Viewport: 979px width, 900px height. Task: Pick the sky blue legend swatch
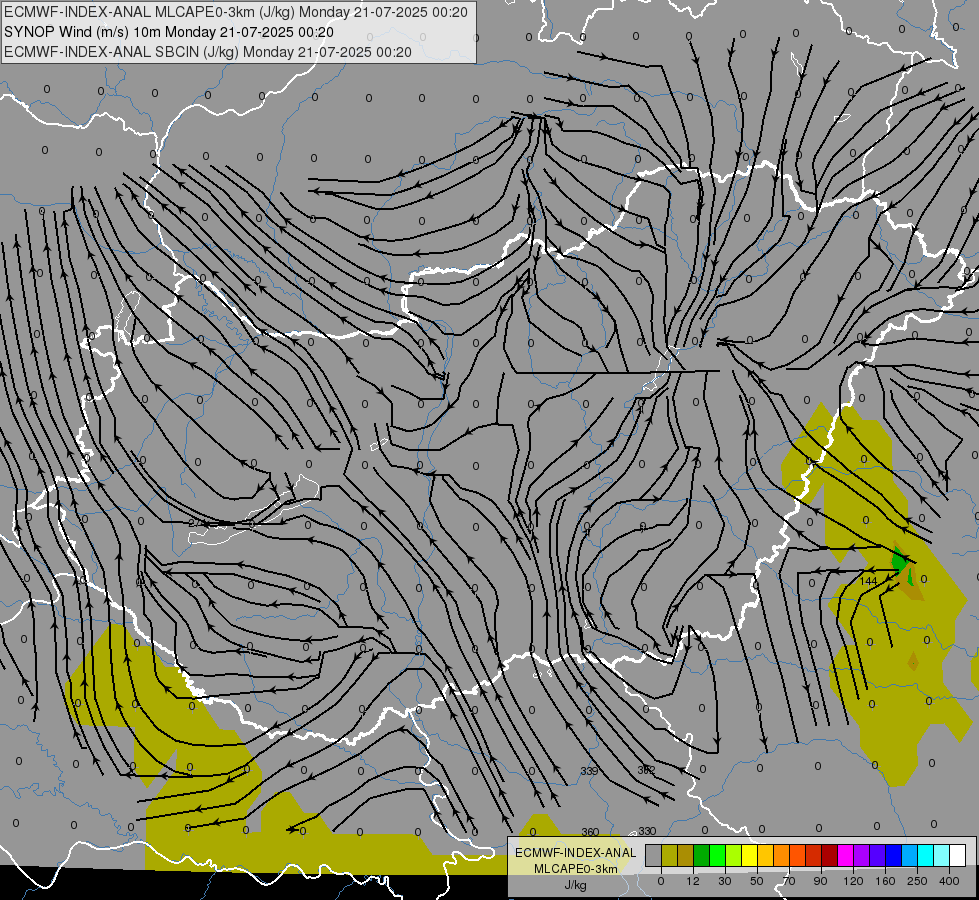point(909,855)
